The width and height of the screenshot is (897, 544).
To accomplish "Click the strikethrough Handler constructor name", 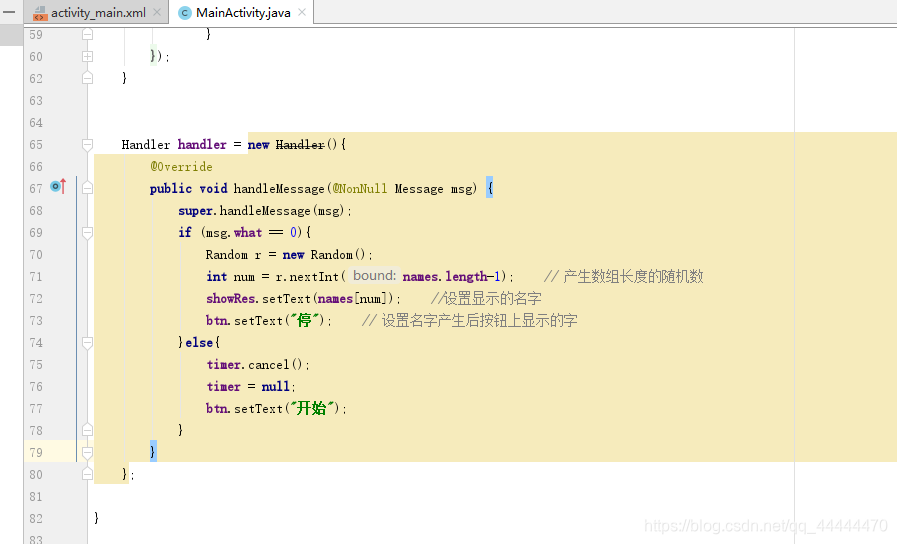I will pos(300,145).
